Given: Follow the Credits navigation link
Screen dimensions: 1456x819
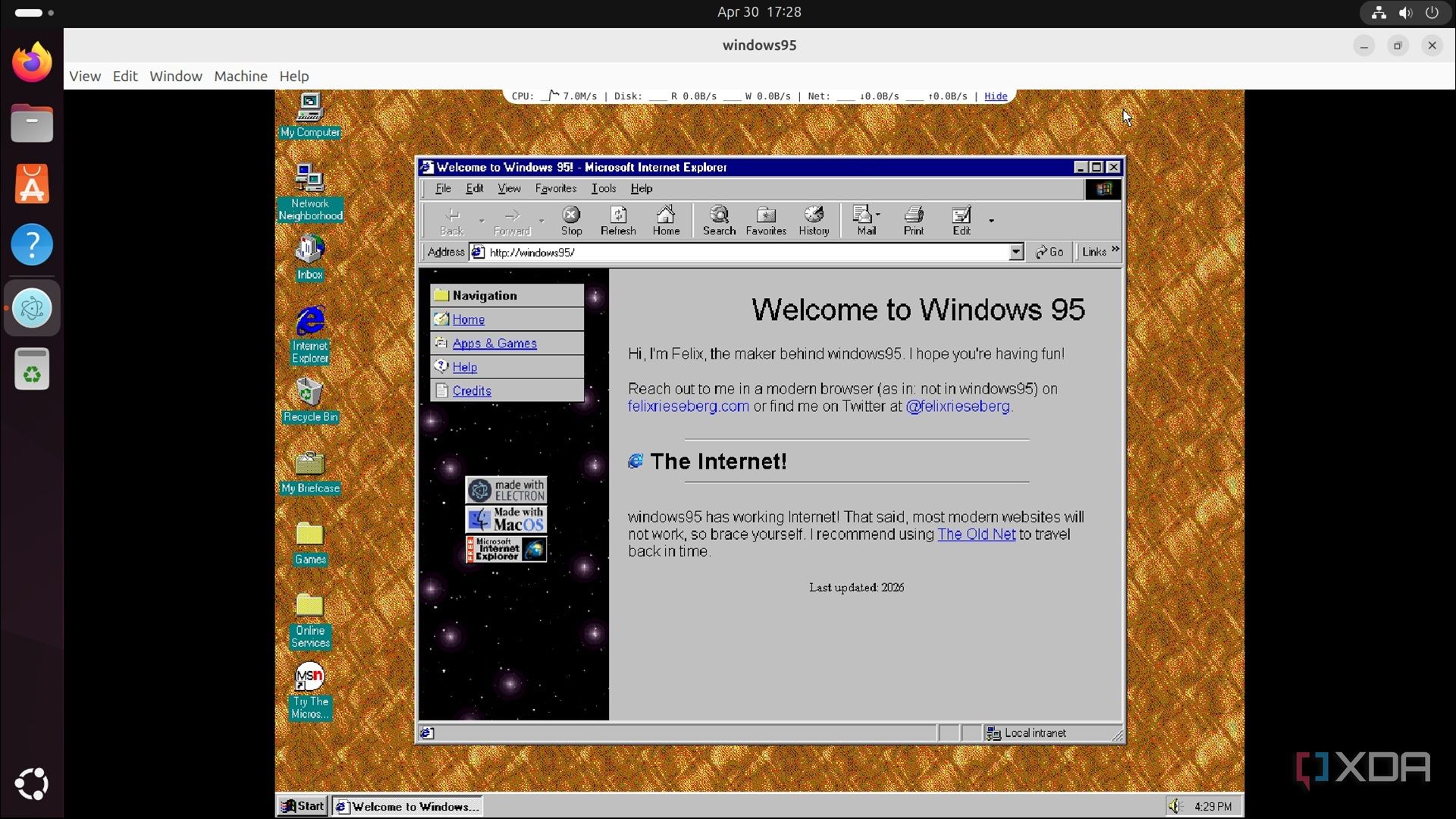Looking at the screenshot, I should coord(472,391).
